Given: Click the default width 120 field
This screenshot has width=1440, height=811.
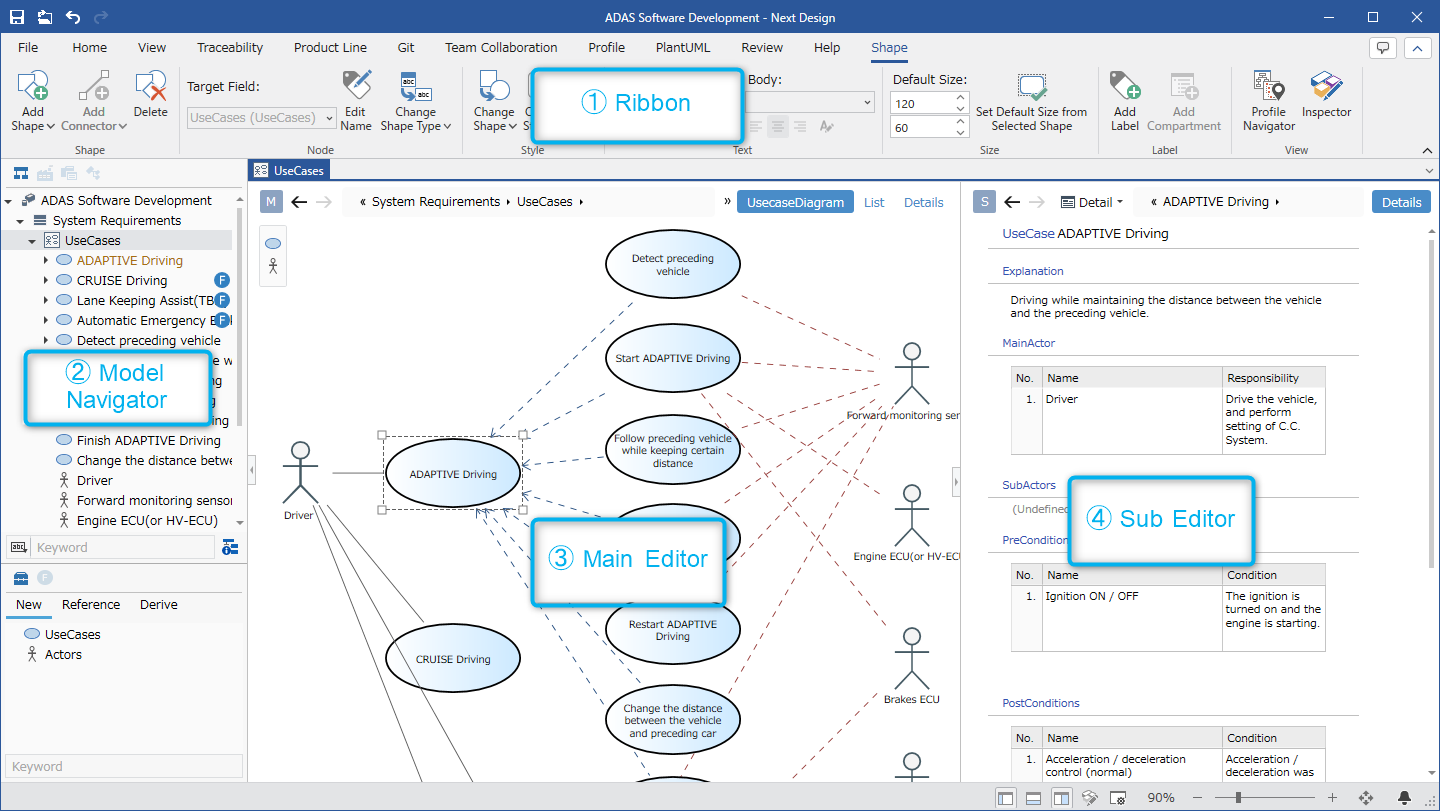Looking at the screenshot, I should point(920,104).
